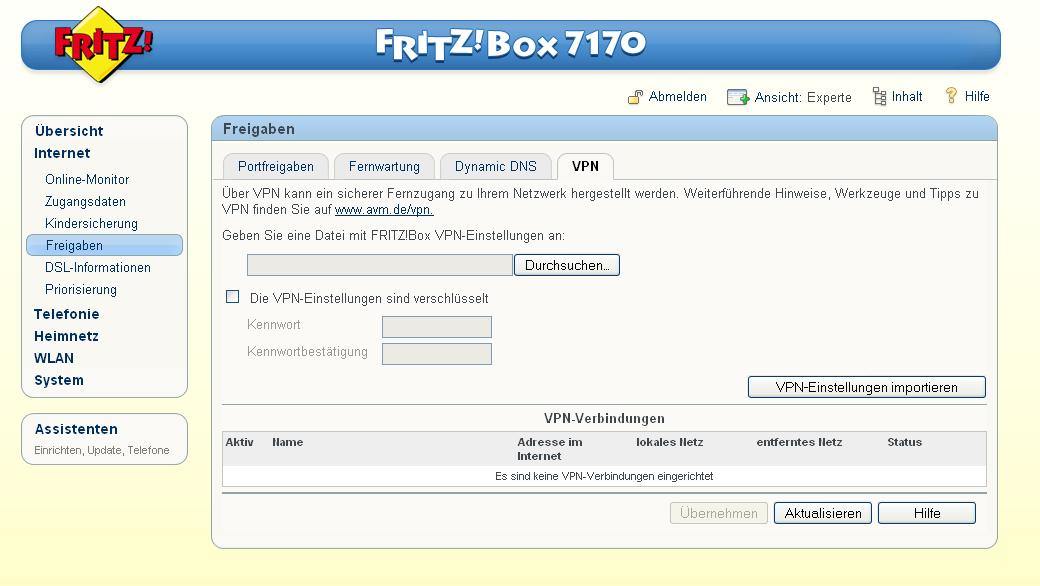1040x586 pixels.
Task: Click Durchsuchen... browse button
Action: pos(566,265)
